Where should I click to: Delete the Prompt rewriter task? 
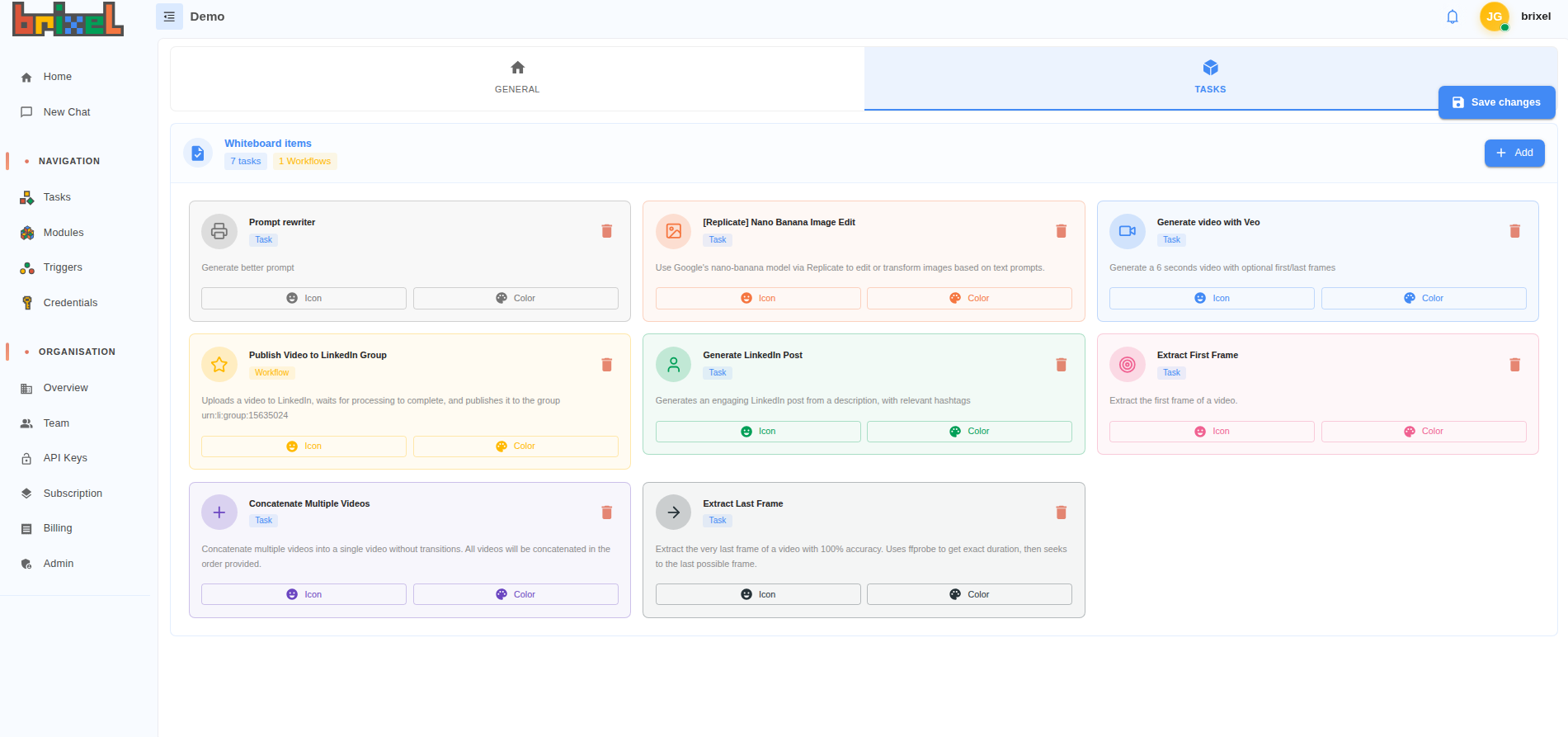(606, 231)
